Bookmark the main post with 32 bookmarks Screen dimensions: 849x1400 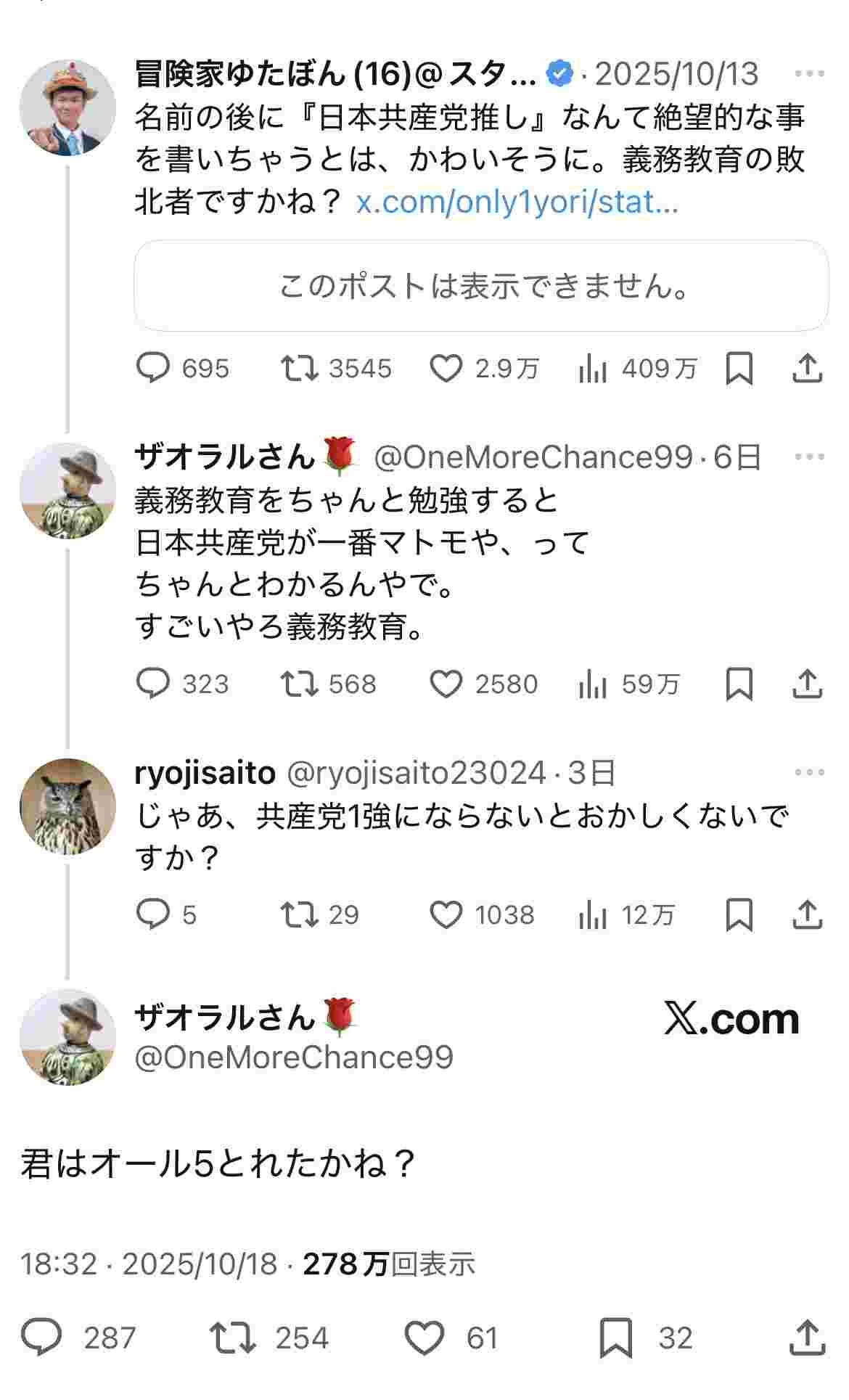pos(616,1338)
